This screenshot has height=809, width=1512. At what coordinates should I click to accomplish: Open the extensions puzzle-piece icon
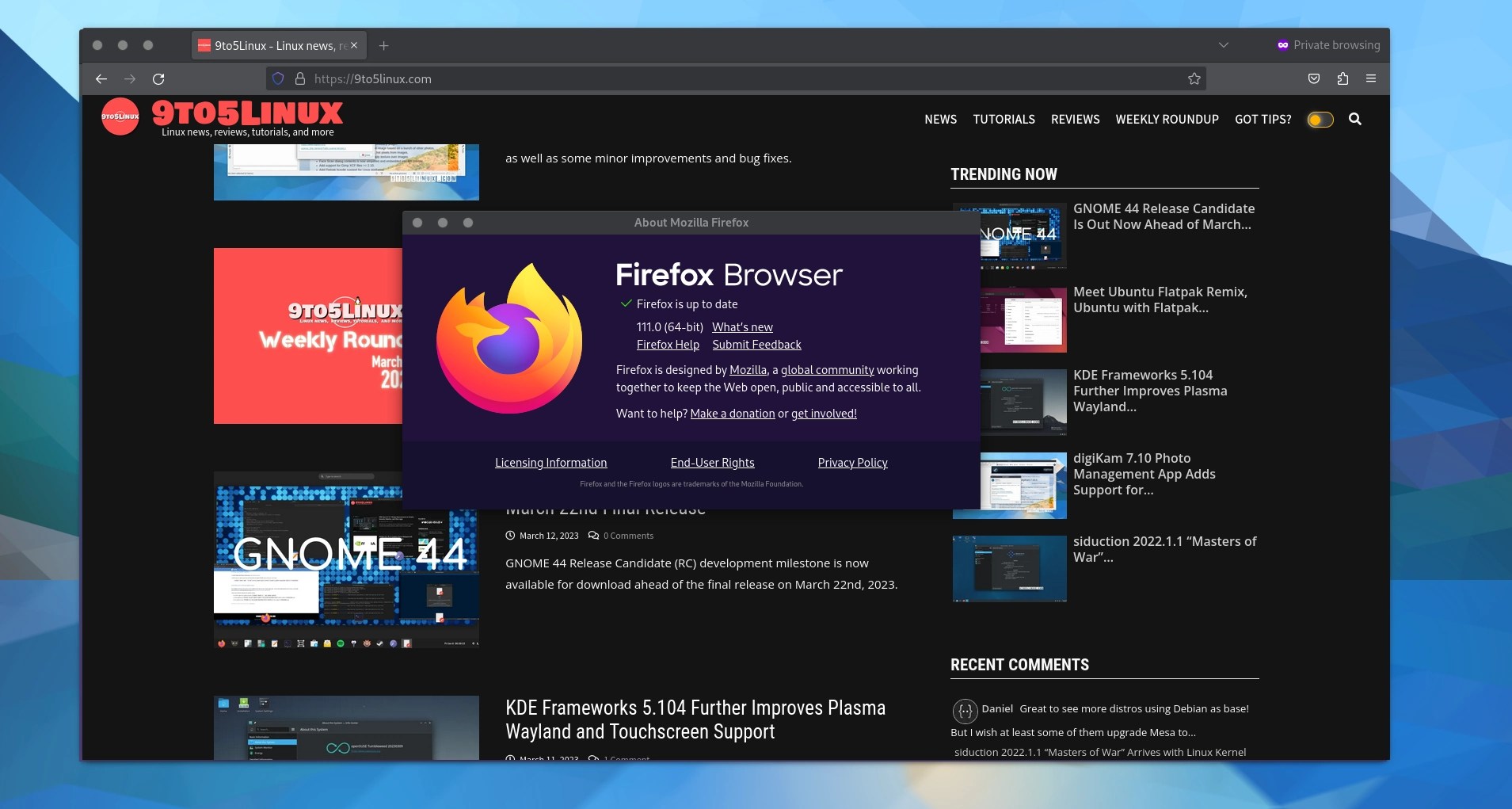pyautogui.click(x=1343, y=78)
